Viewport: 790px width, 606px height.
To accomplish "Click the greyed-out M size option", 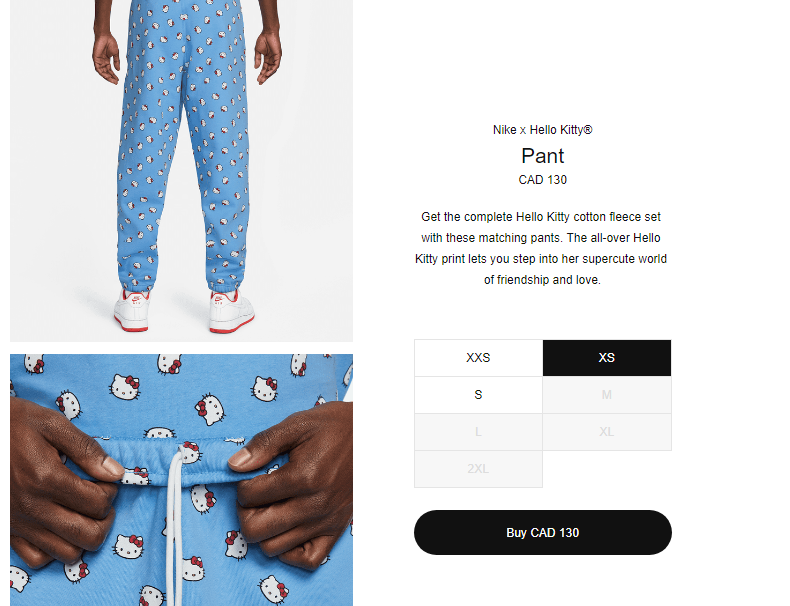I will (x=607, y=395).
